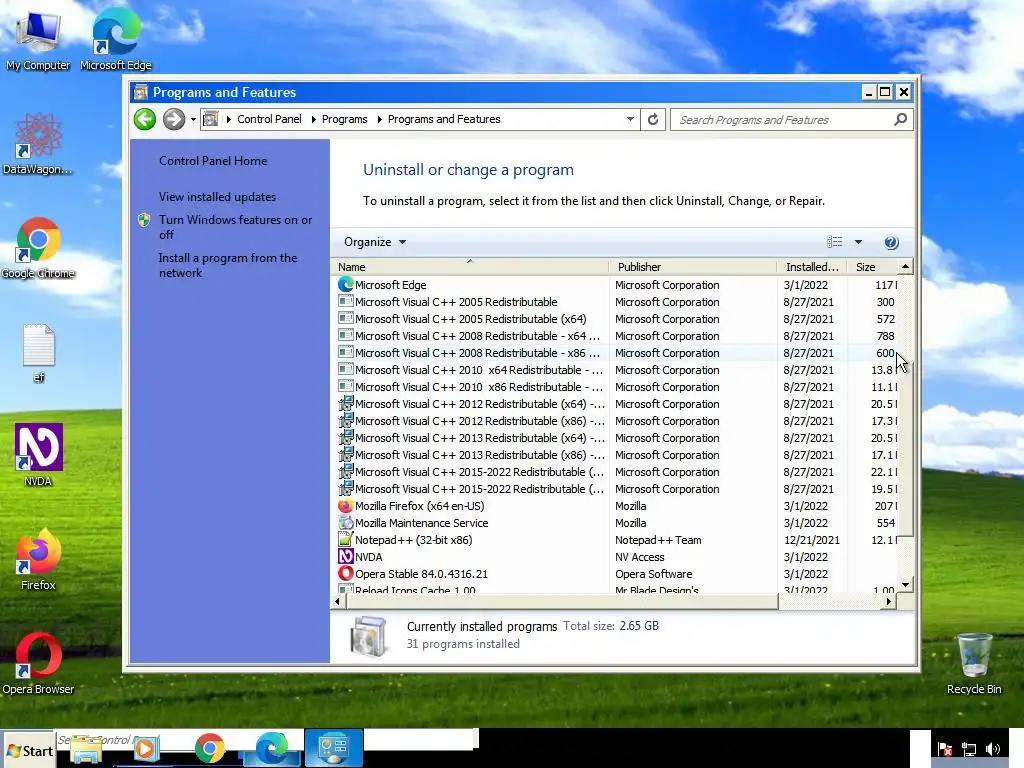Sort list by Size column header
This screenshot has height=768, width=1024.
click(872, 266)
